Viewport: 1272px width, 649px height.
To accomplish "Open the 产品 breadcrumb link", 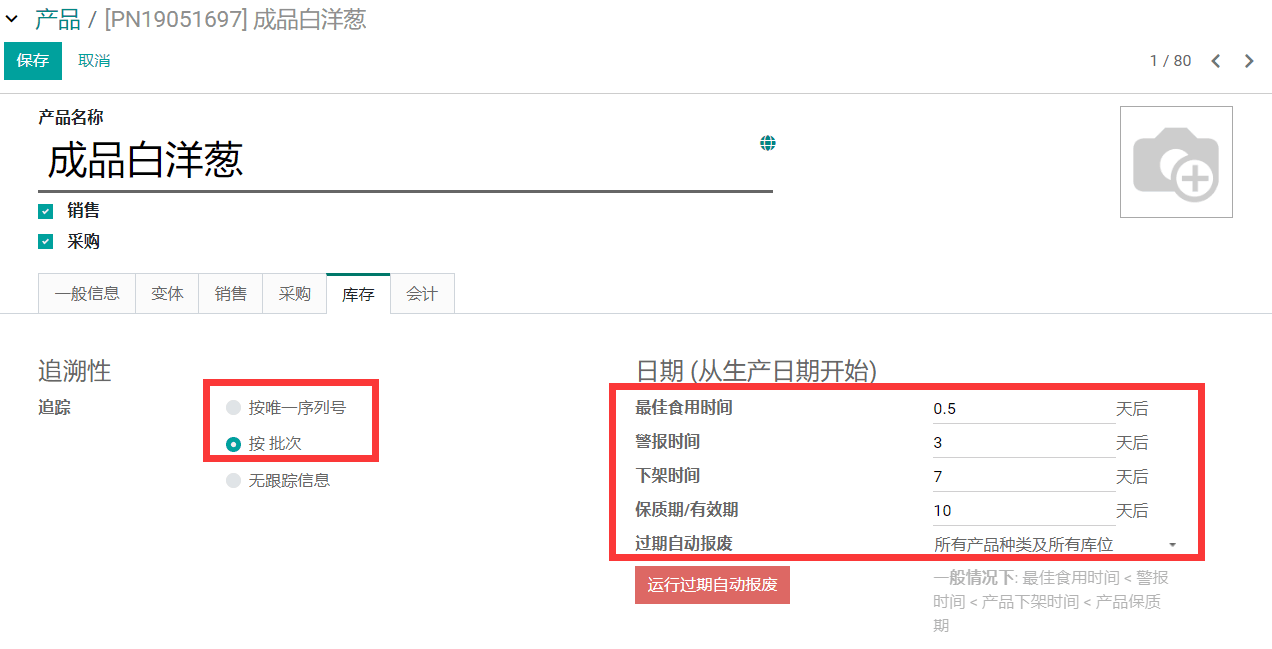I will click(x=57, y=19).
